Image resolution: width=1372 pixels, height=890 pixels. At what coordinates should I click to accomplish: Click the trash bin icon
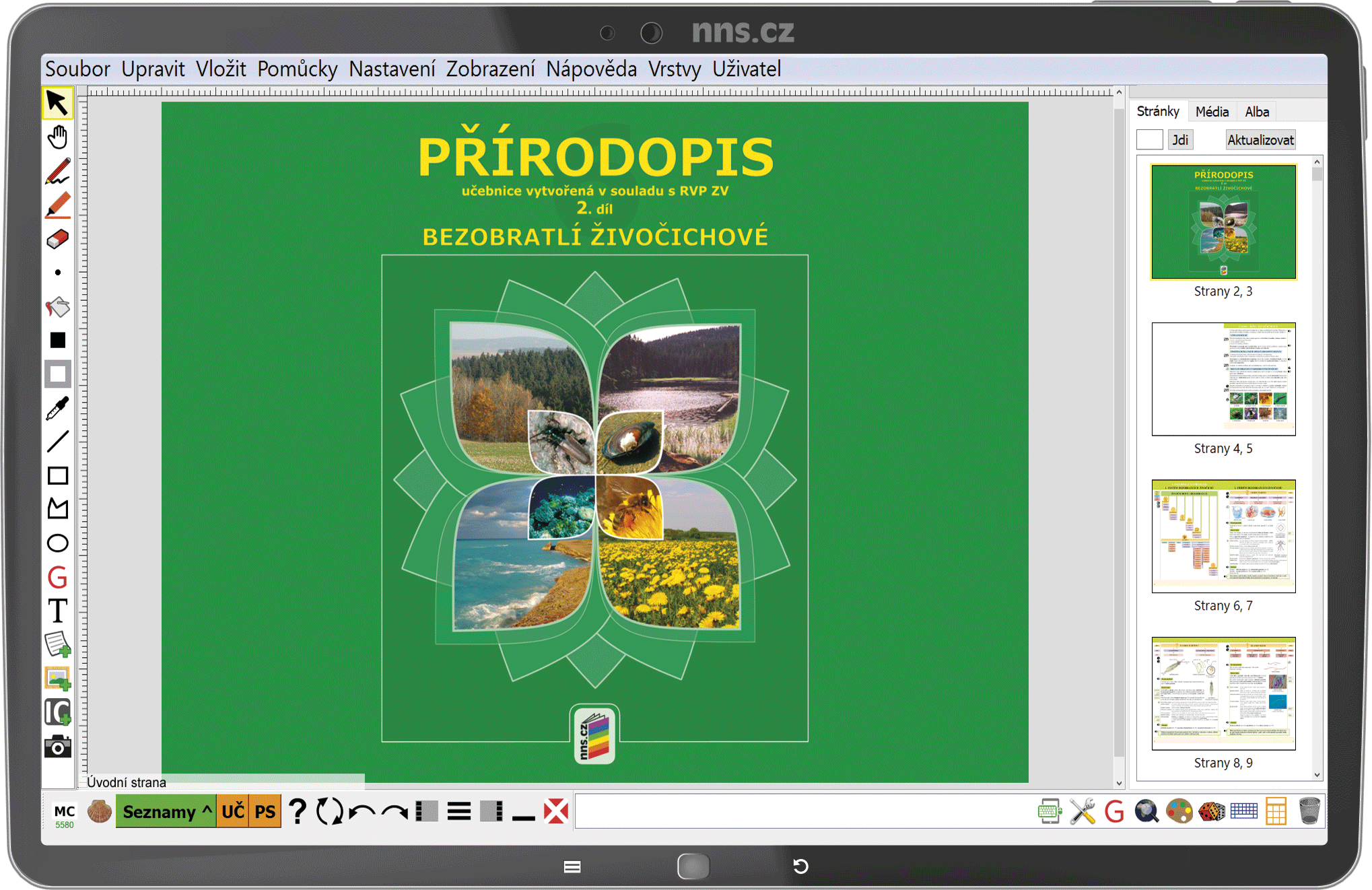click(1309, 811)
